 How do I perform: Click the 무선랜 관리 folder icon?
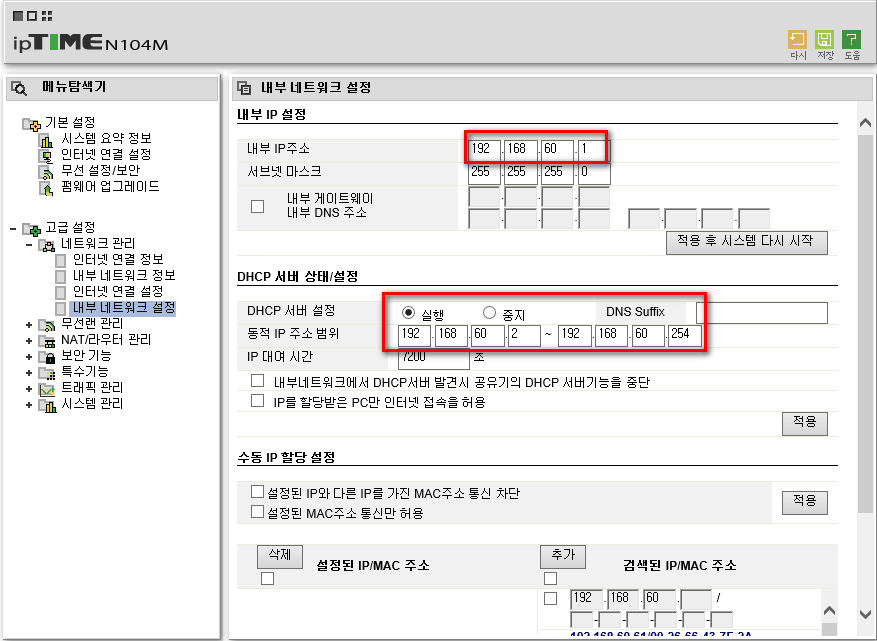(47, 325)
